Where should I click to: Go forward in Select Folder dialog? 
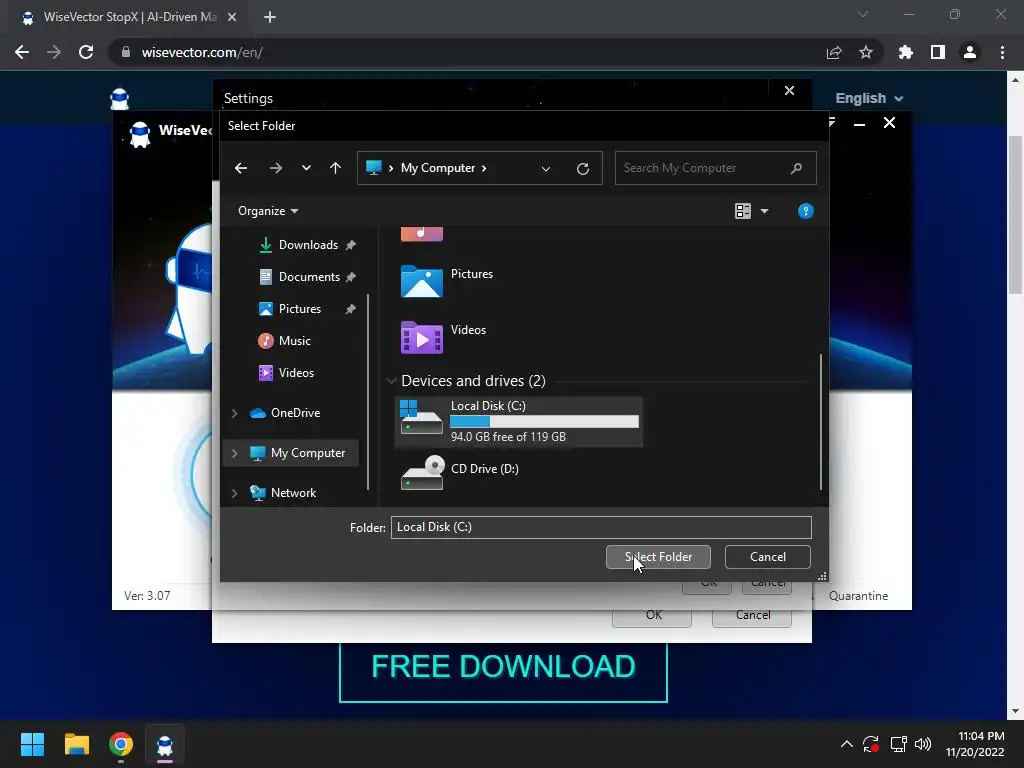click(x=276, y=168)
